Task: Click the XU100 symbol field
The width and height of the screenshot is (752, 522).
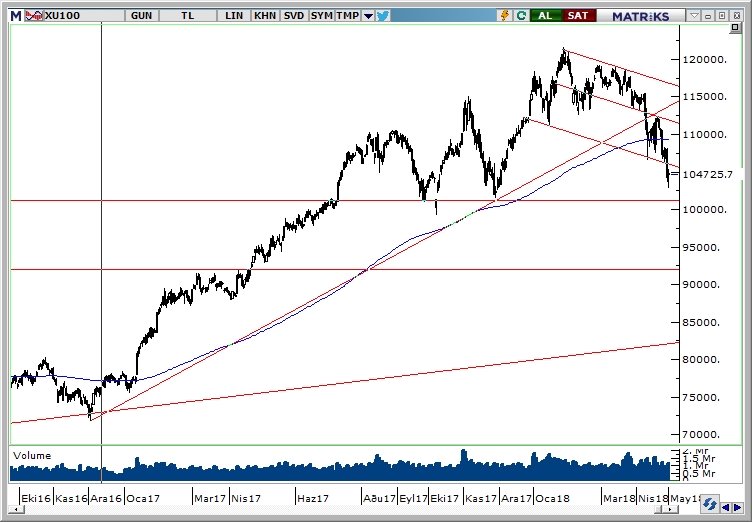Action: pos(84,16)
